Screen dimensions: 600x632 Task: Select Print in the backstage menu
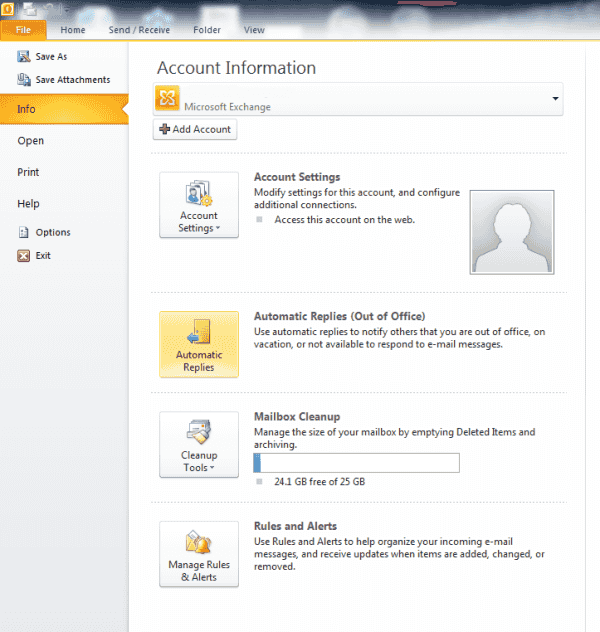tap(28, 172)
